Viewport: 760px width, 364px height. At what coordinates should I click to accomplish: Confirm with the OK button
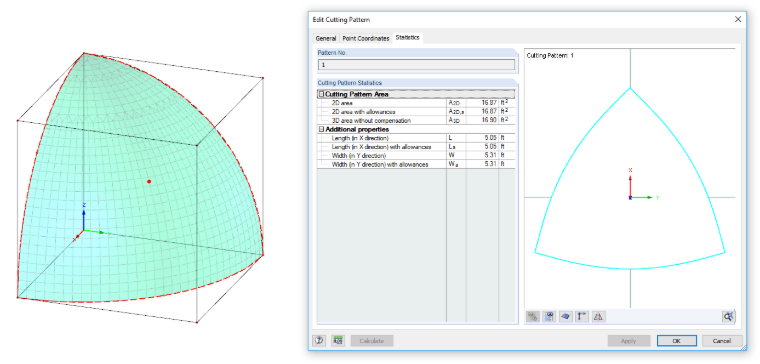pos(677,341)
